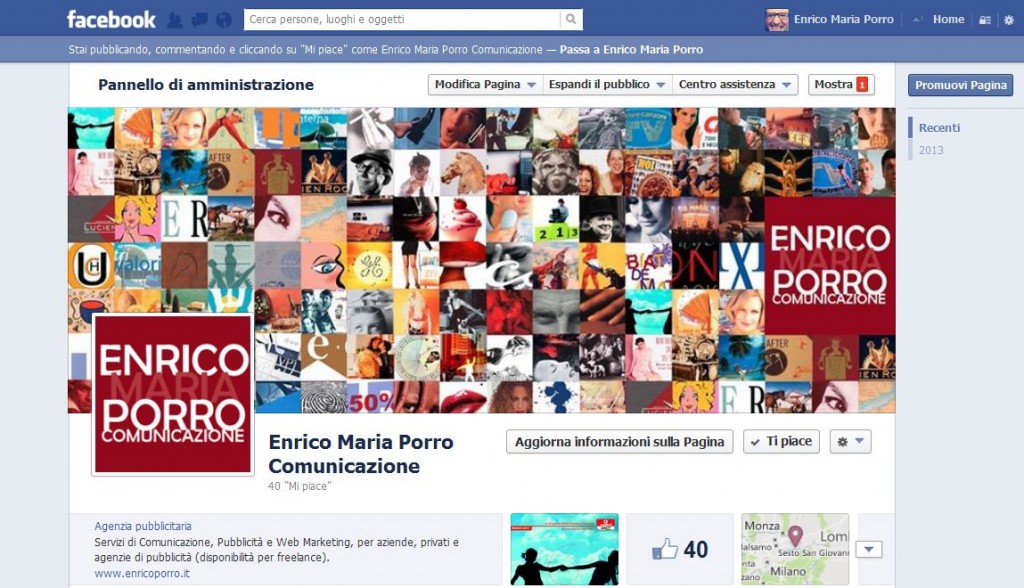Image resolution: width=1024 pixels, height=588 pixels.
Task: Click the Mostra button
Action: pos(841,84)
